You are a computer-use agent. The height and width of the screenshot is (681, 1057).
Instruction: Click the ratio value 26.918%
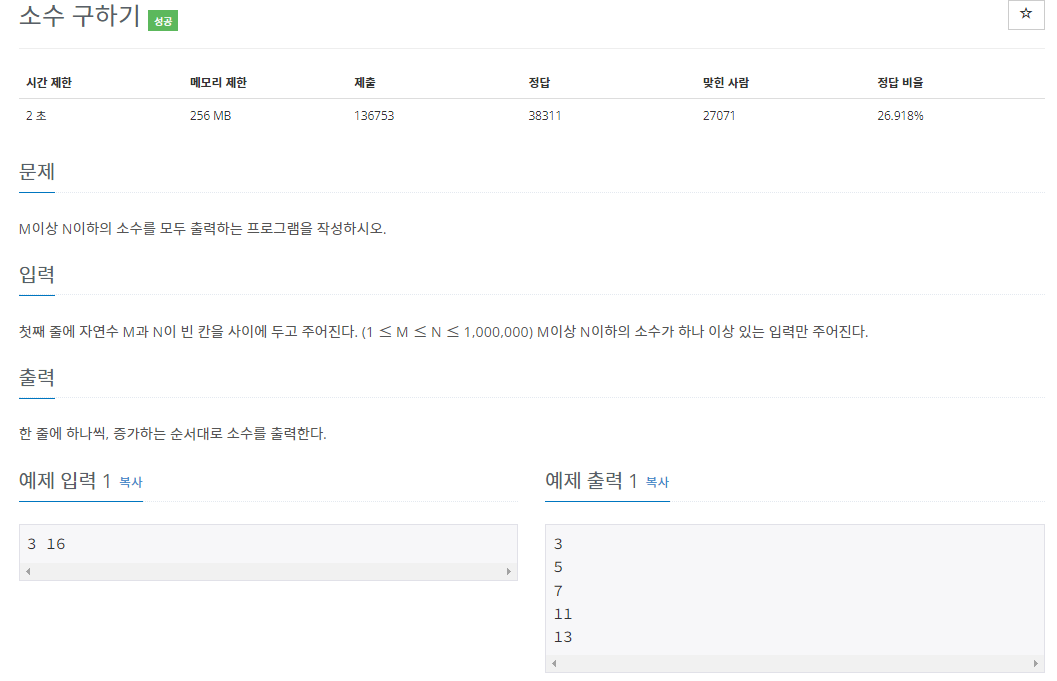tap(900, 115)
